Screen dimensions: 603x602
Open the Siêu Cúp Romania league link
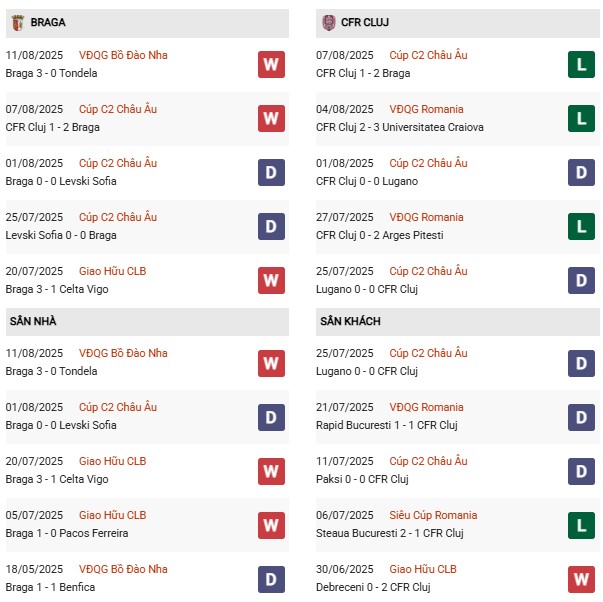point(434,515)
